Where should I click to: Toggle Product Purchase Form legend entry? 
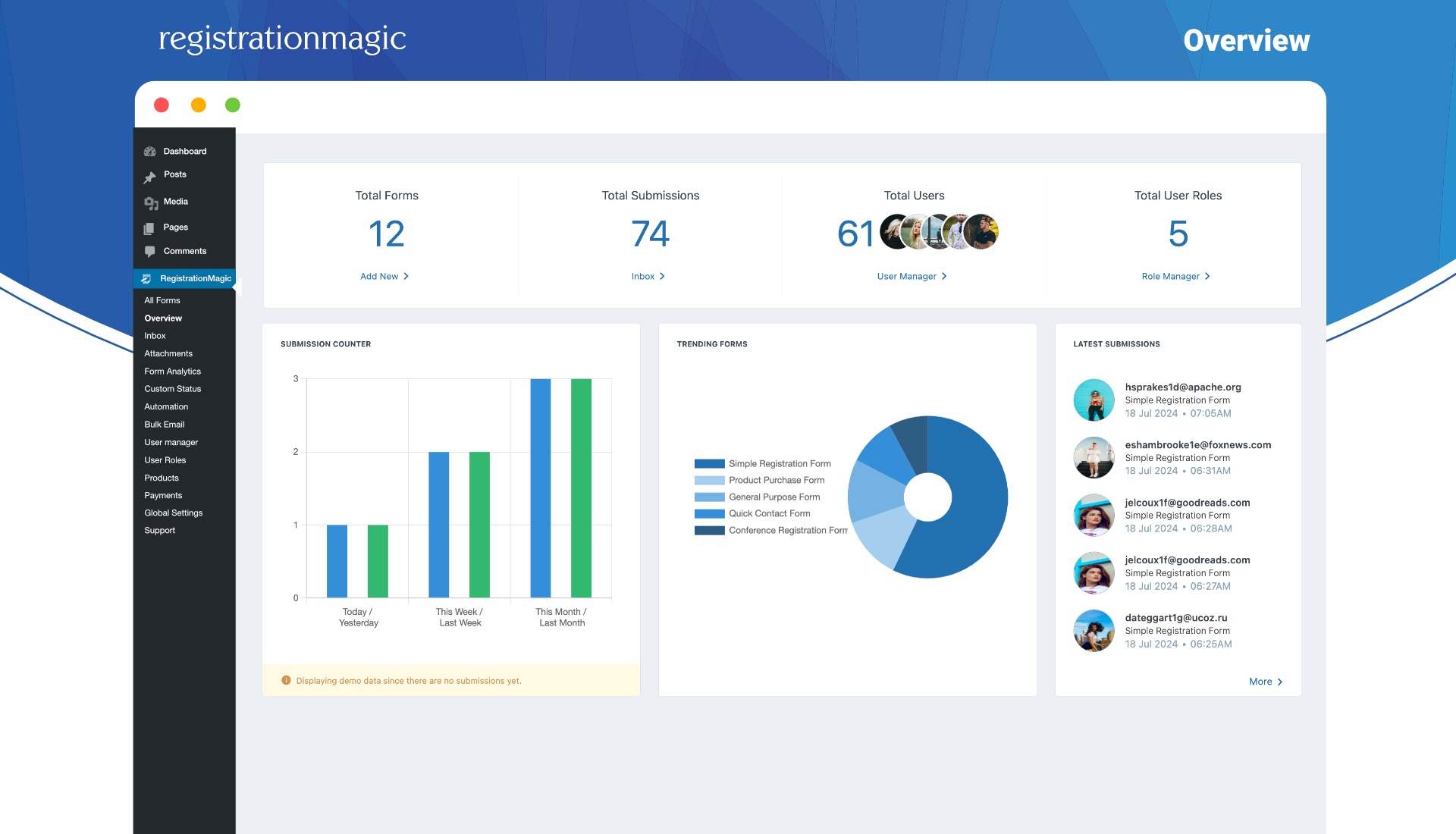776,481
